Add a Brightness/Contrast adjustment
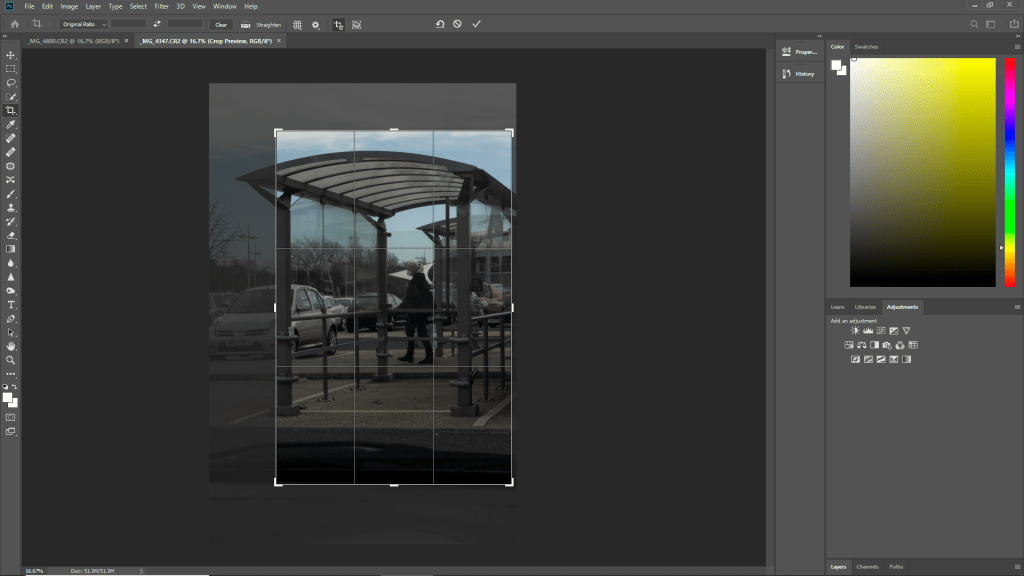The image size is (1024, 576). point(855,331)
